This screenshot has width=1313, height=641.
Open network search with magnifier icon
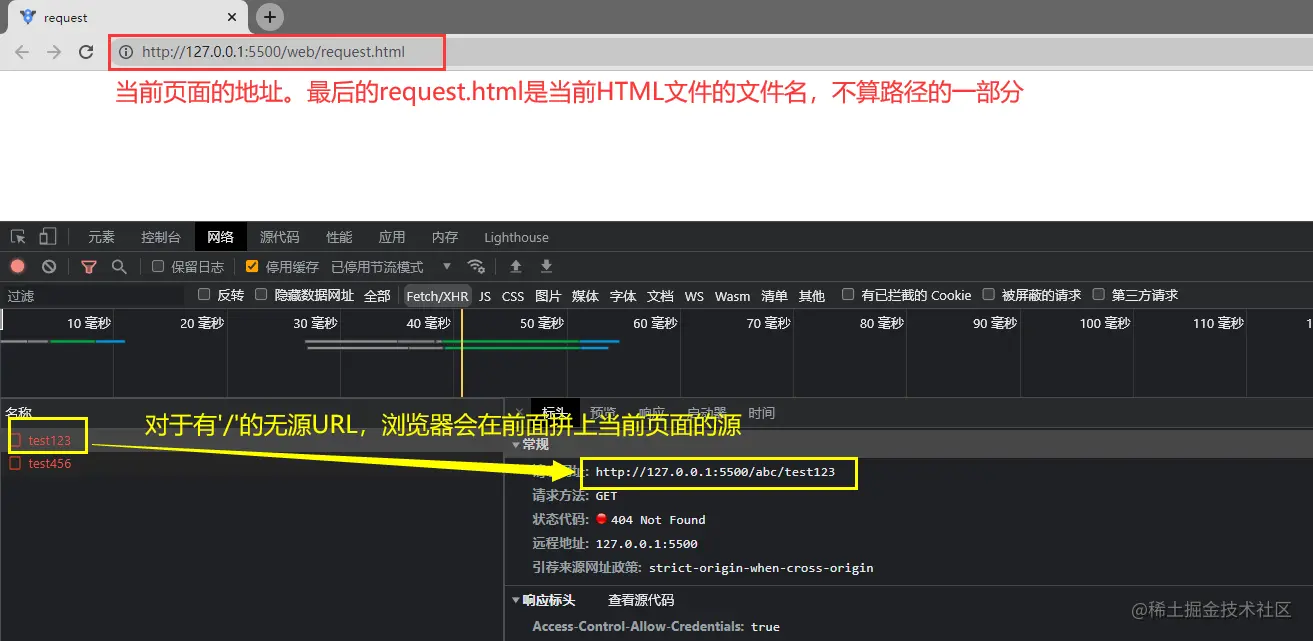click(119, 267)
